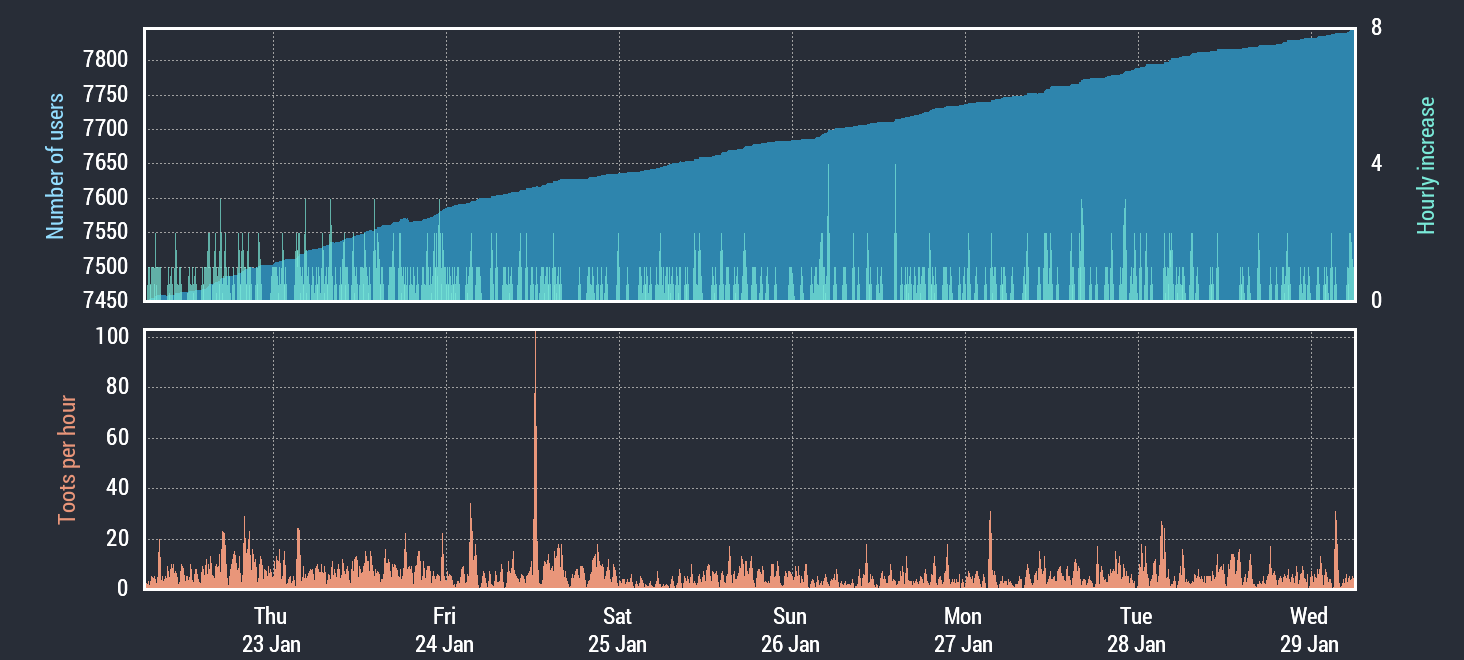1464x660 pixels.
Task: Click the 7800 tick on users axis
Action: tap(104, 60)
